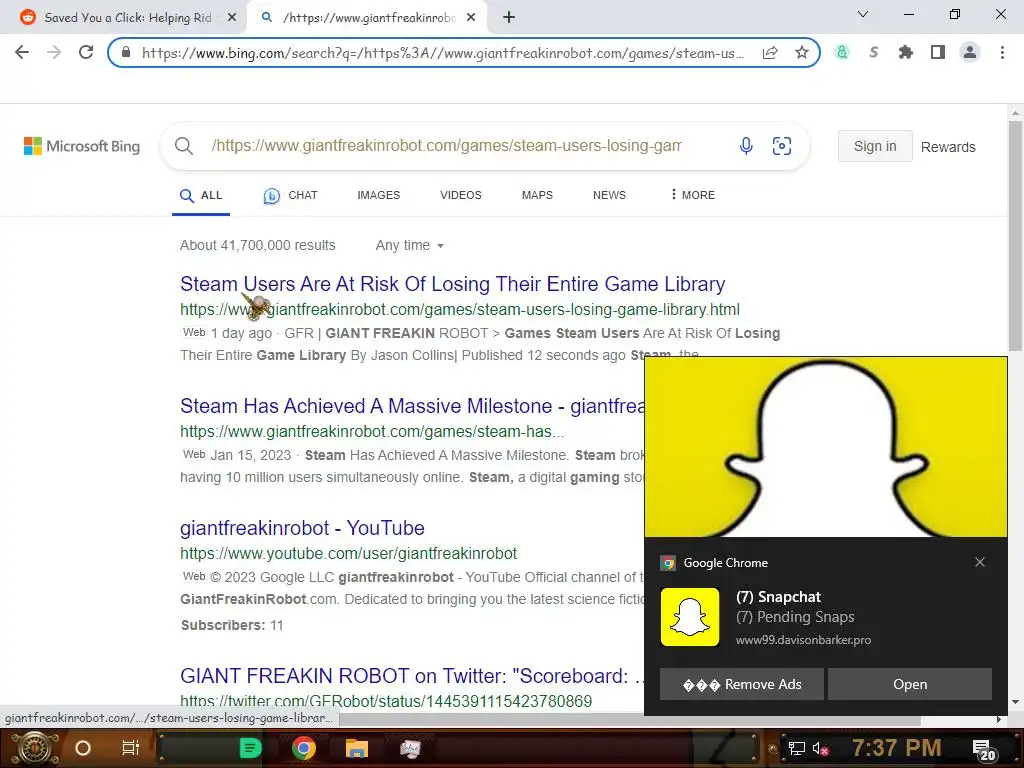Click the Microsoft Bing logo
1024x768 pixels.
[x=82, y=146]
